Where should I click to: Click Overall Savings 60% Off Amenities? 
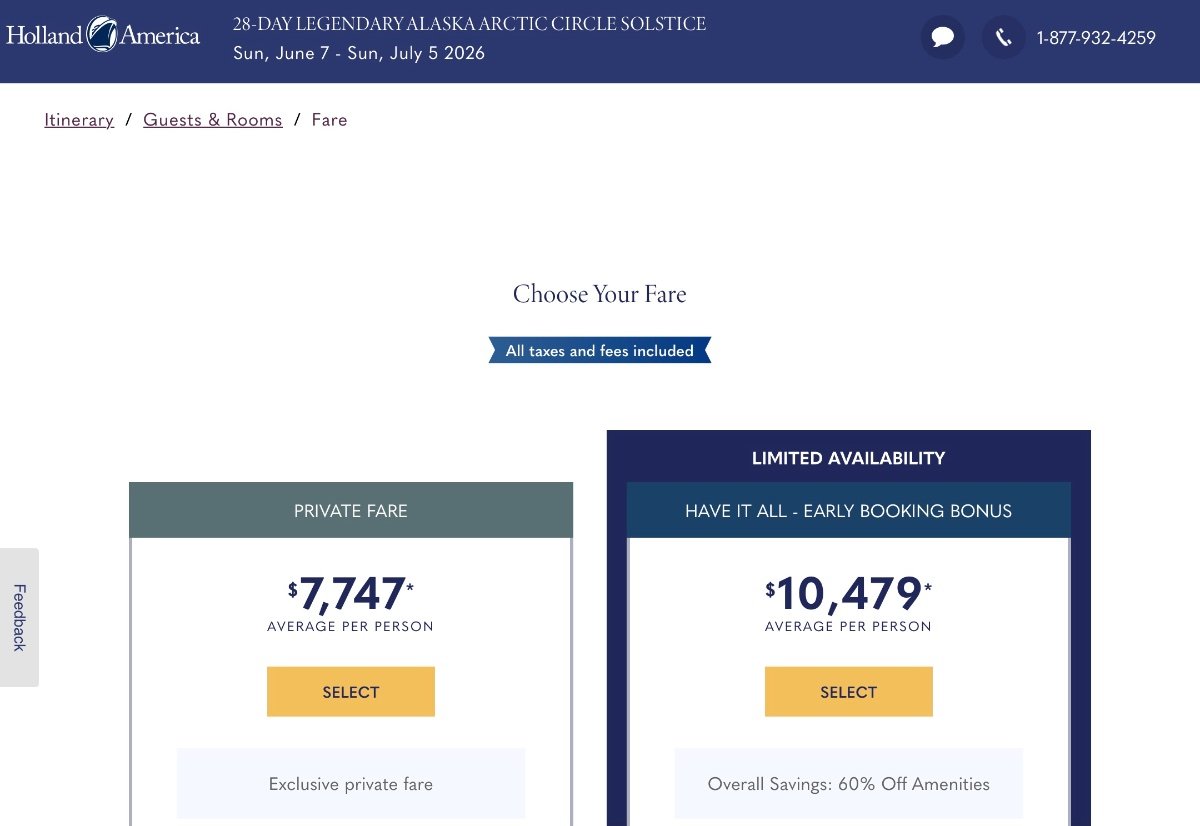(849, 784)
